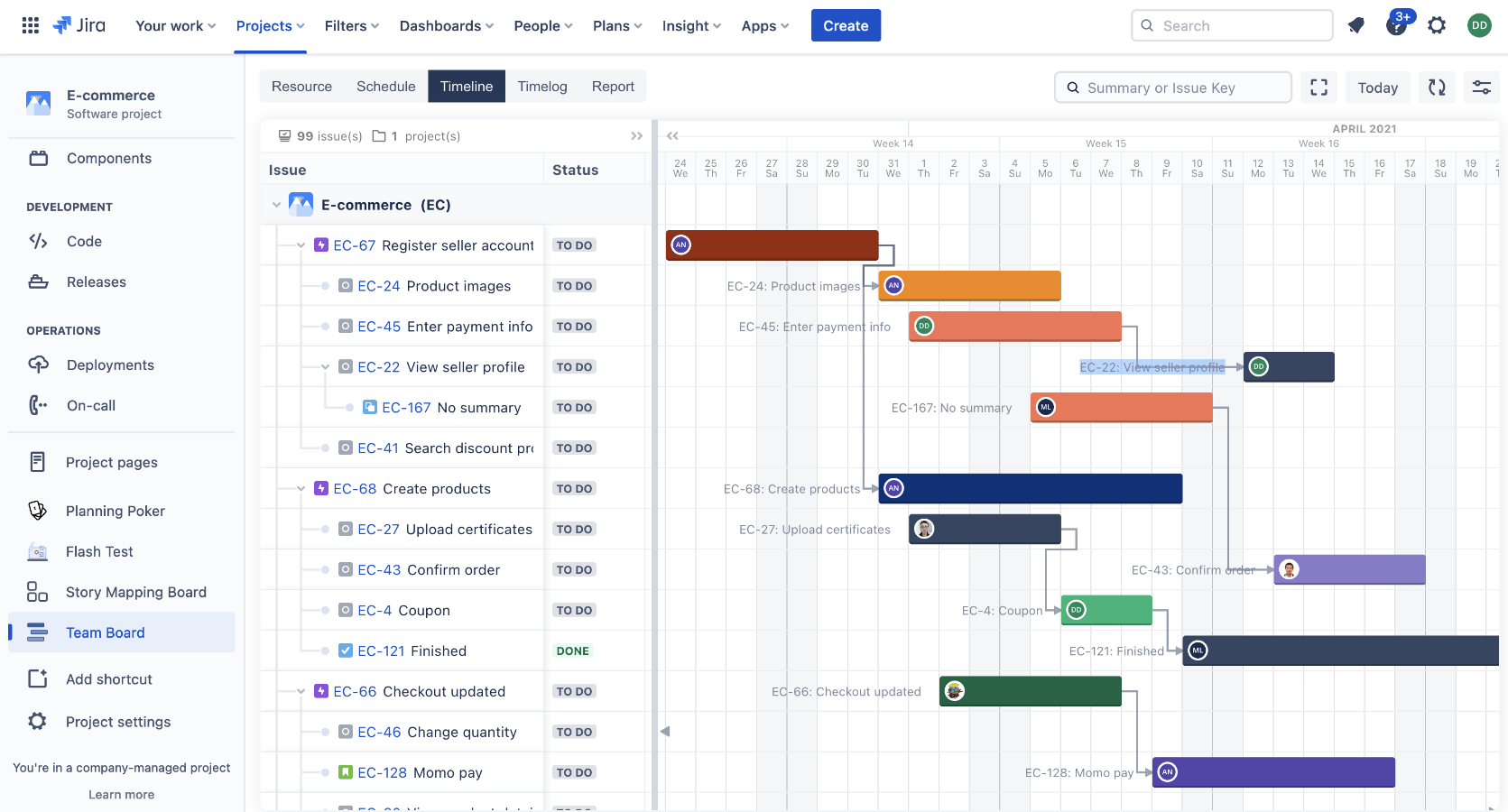Click the Add shortcut icon
1508x812 pixels.
[x=38, y=678]
